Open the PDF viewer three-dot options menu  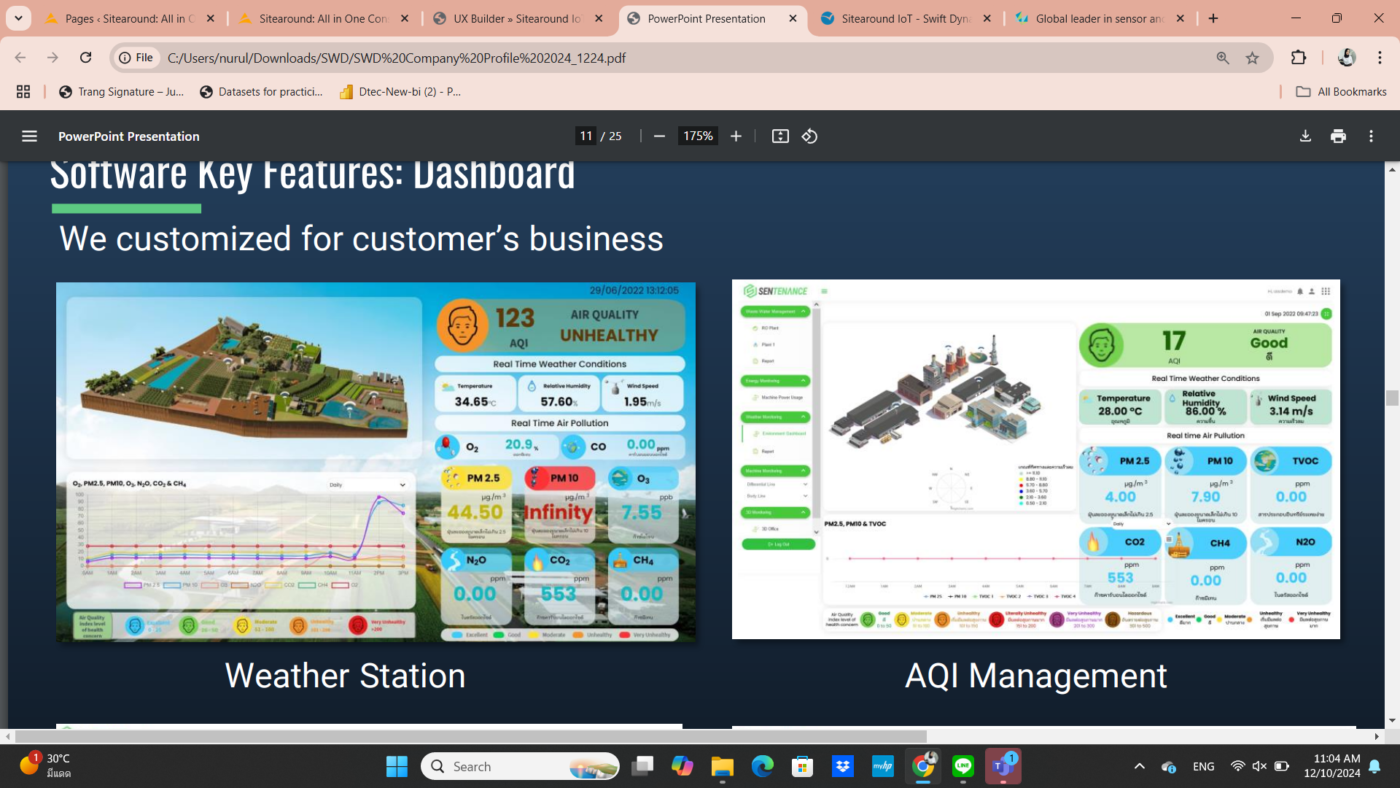point(1371,135)
